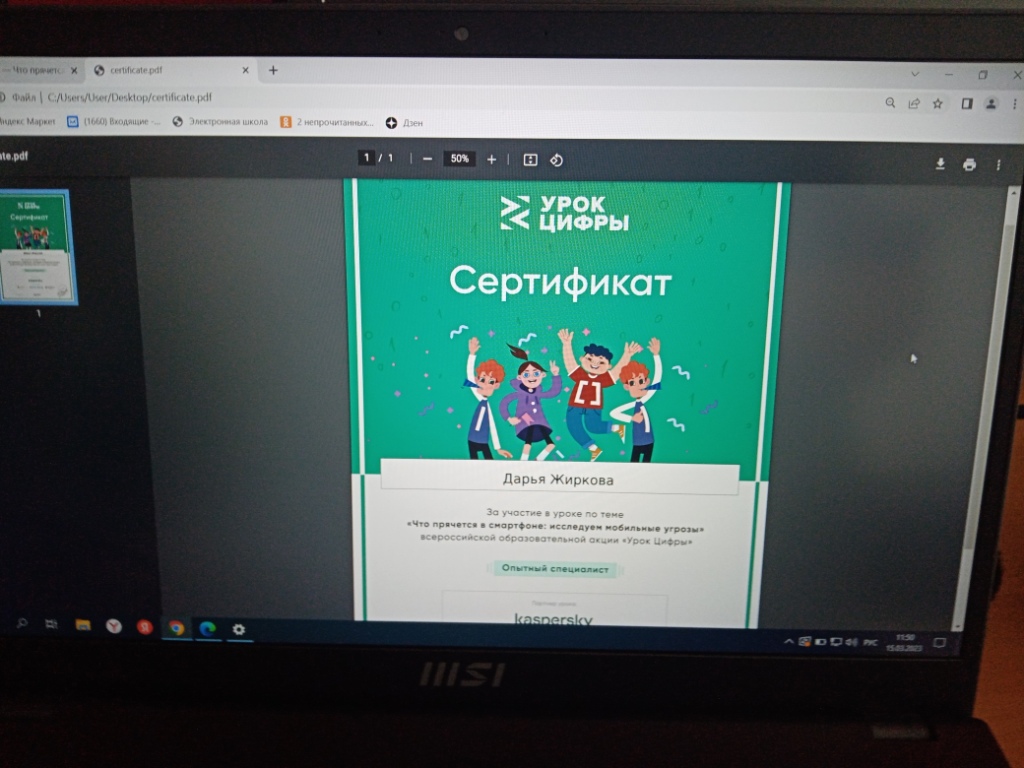This screenshot has height=768, width=1024.
Task: Open PDF viewer more actions menu
Action: (x=999, y=165)
